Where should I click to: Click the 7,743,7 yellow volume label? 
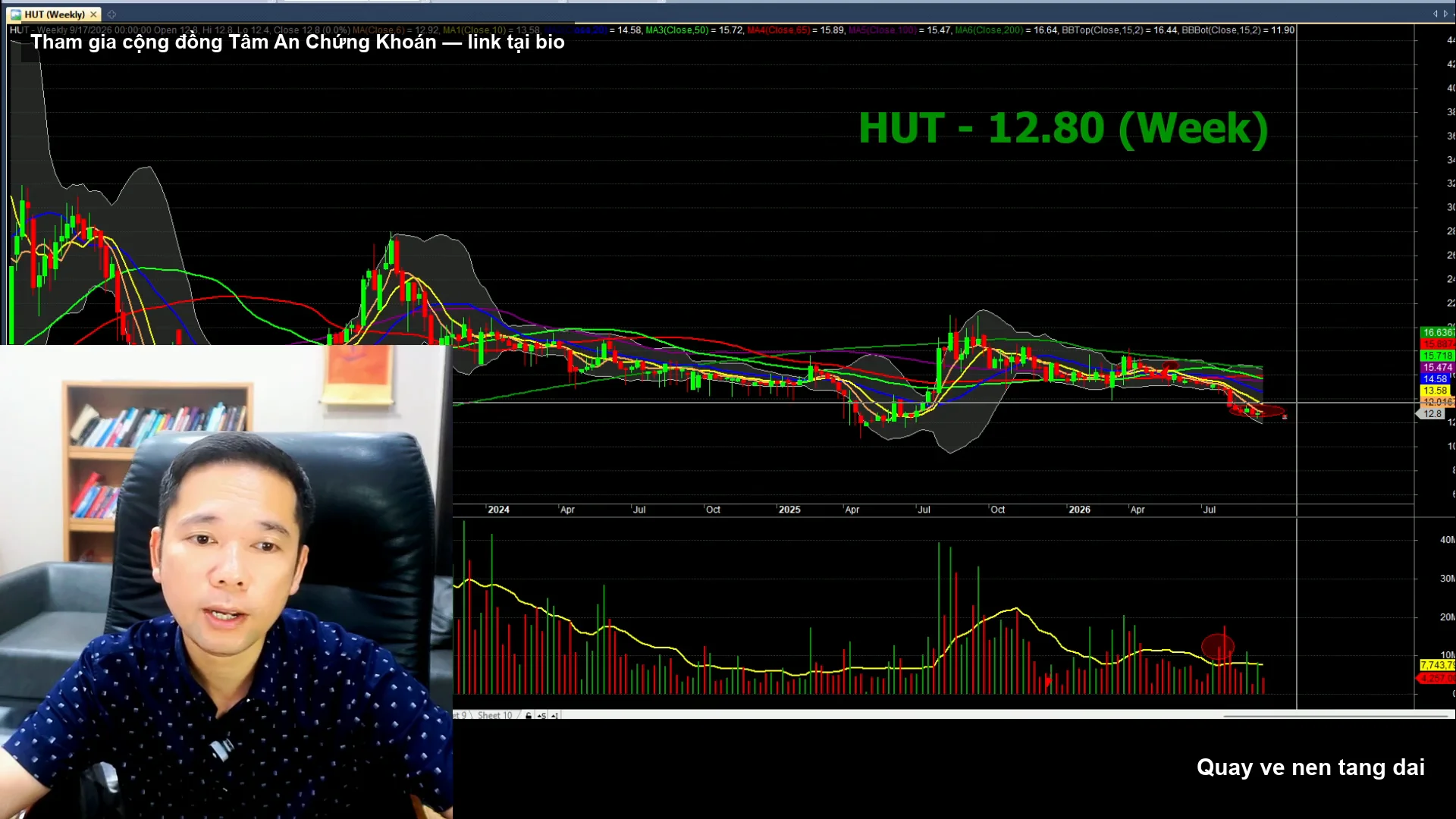tap(1437, 665)
